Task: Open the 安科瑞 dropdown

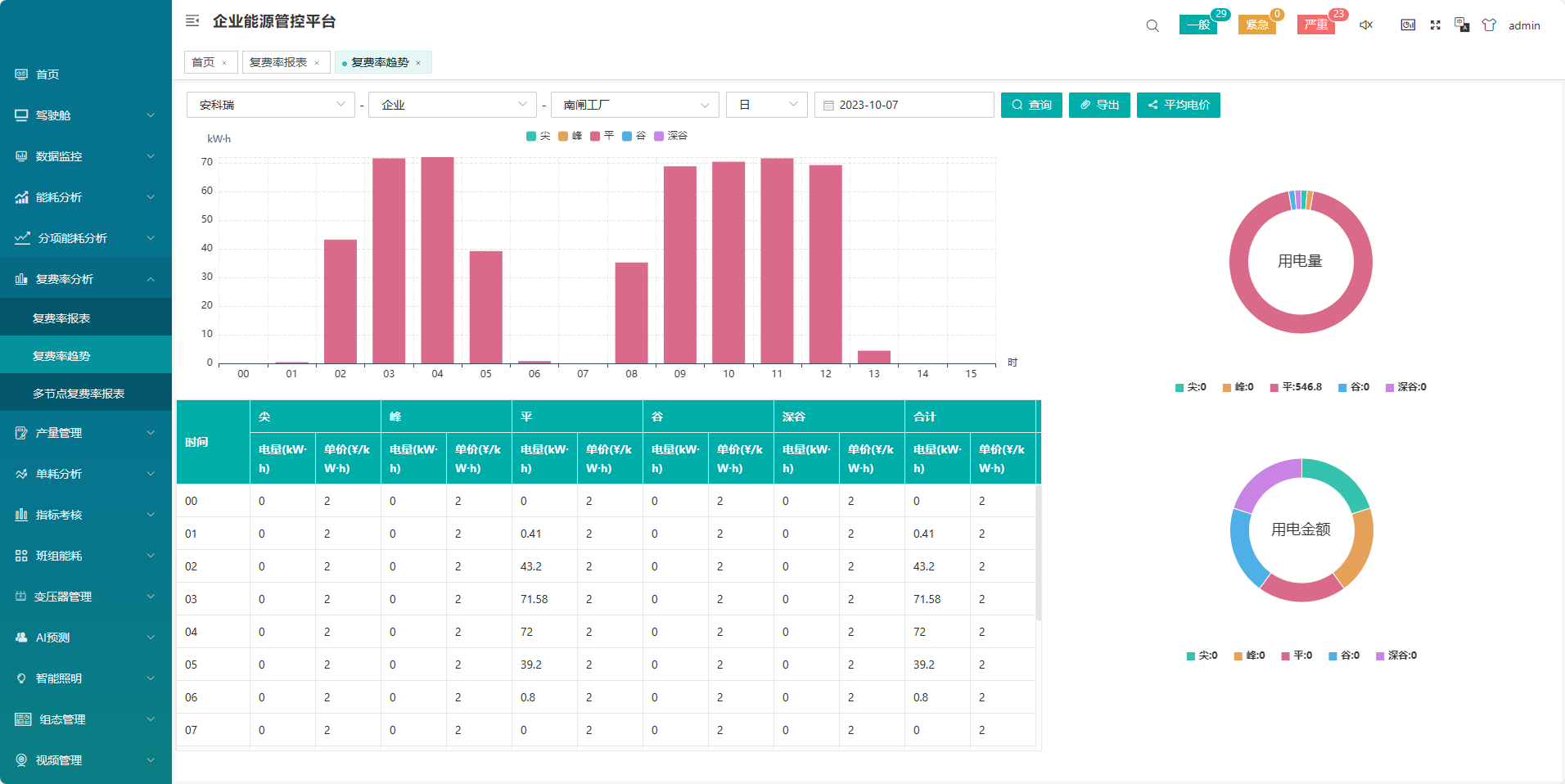Action: pyautogui.click(x=270, y=105)
